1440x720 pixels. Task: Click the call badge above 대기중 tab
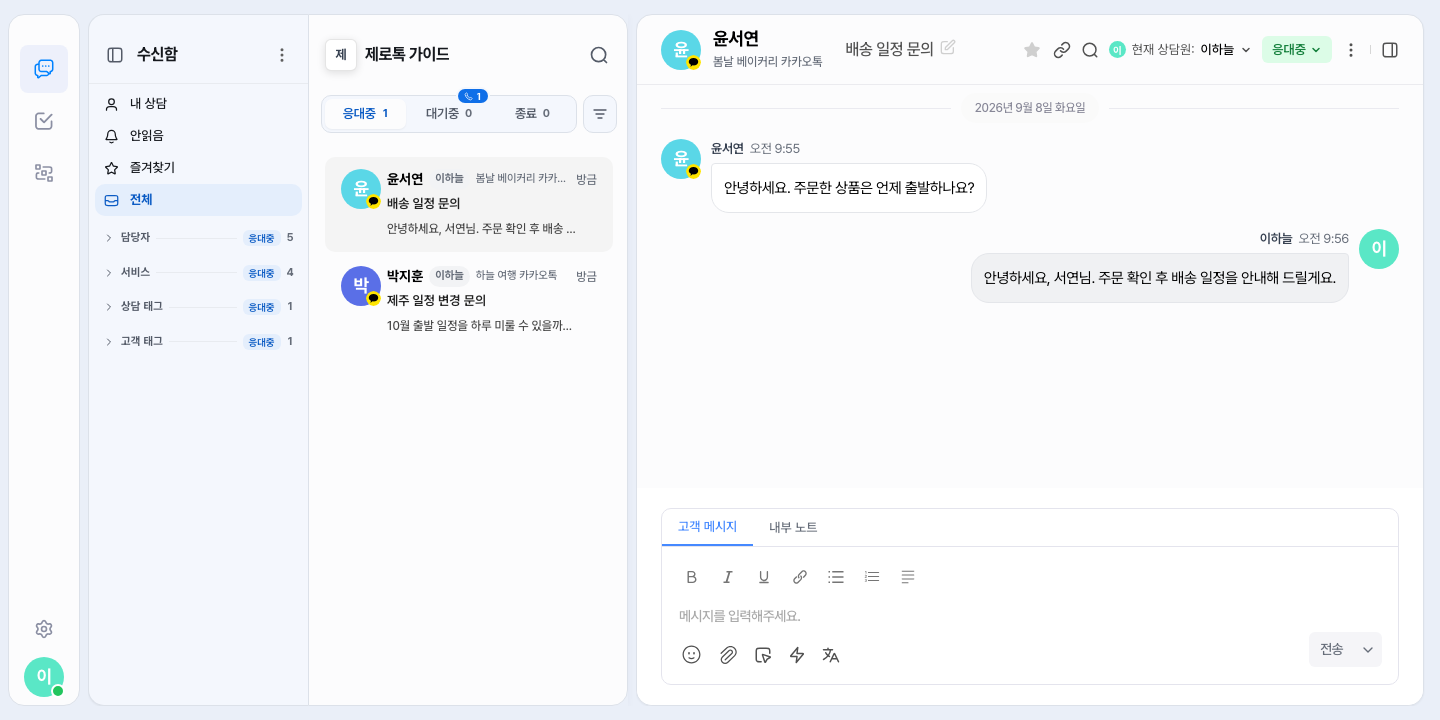pos(473,96)
